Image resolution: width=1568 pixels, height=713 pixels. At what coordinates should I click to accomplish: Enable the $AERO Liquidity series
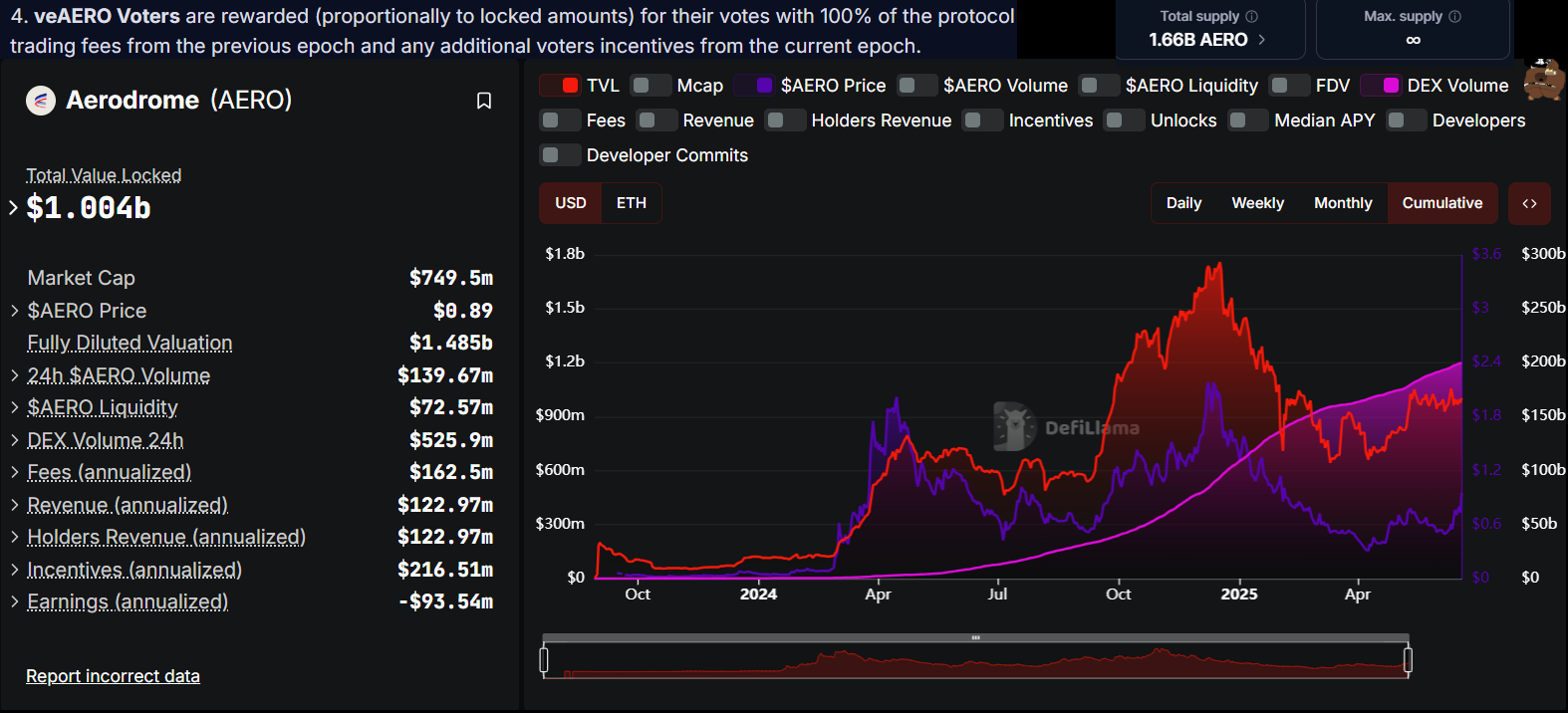click(x=1099, y=86)
